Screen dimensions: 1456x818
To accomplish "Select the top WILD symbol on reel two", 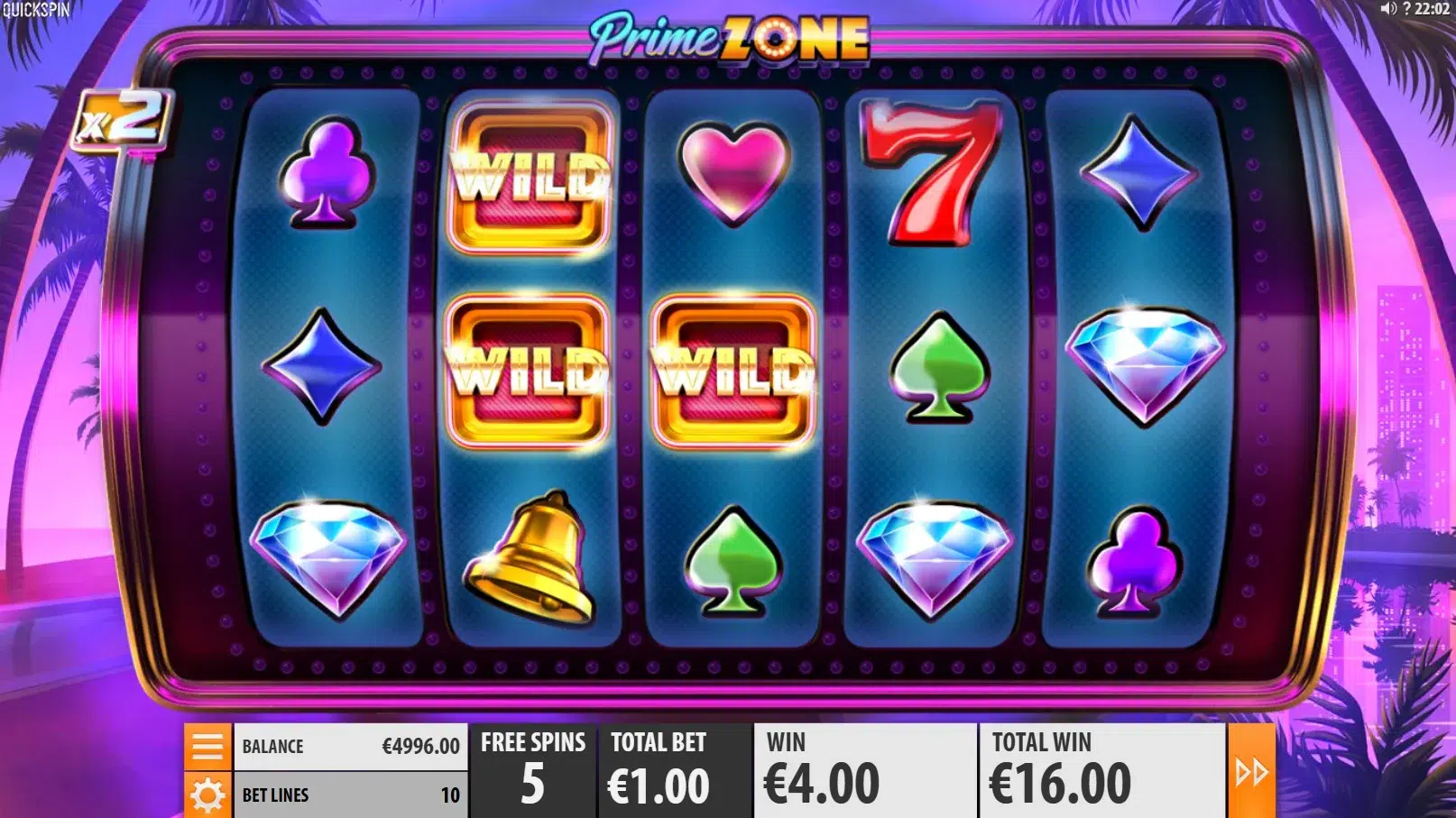I will [530, 175].
